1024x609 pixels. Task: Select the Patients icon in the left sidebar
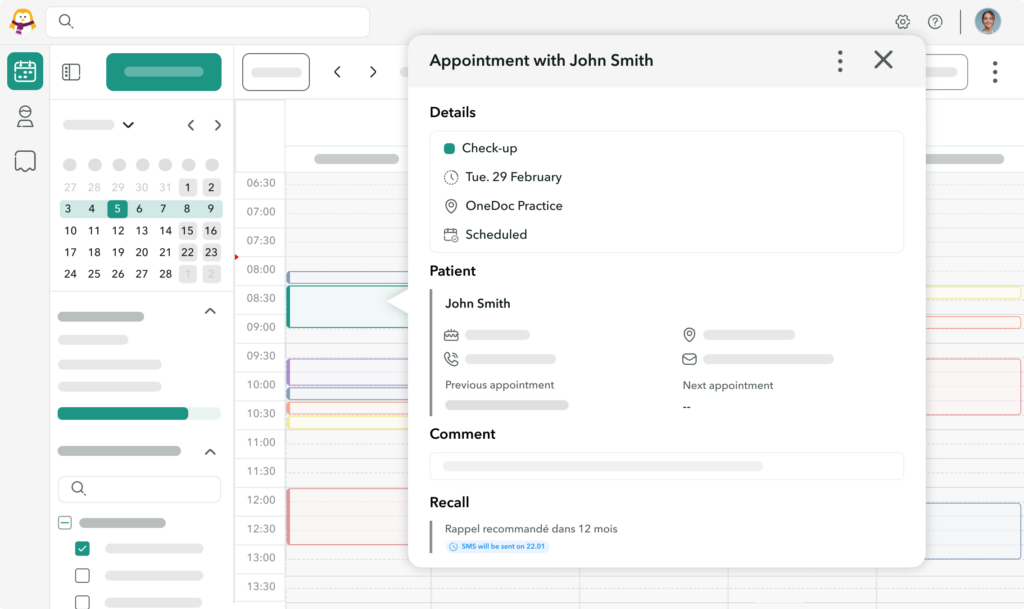[x=24, y=116]
